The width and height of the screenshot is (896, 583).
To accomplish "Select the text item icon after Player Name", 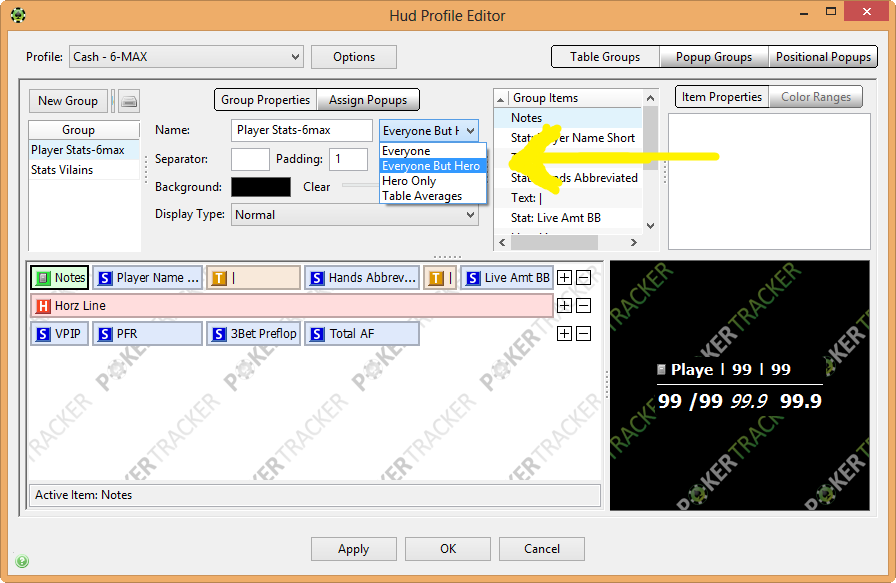I will point(219,278).
